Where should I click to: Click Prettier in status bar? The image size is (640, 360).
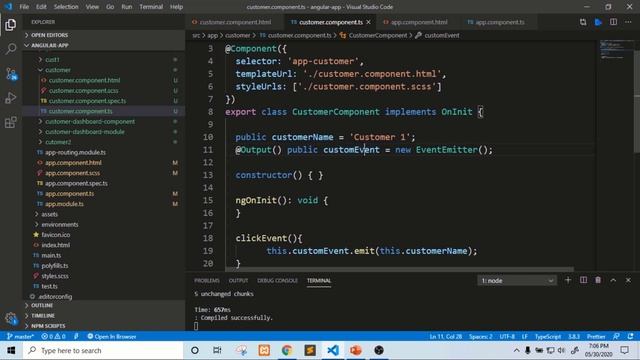coord(596,336)
